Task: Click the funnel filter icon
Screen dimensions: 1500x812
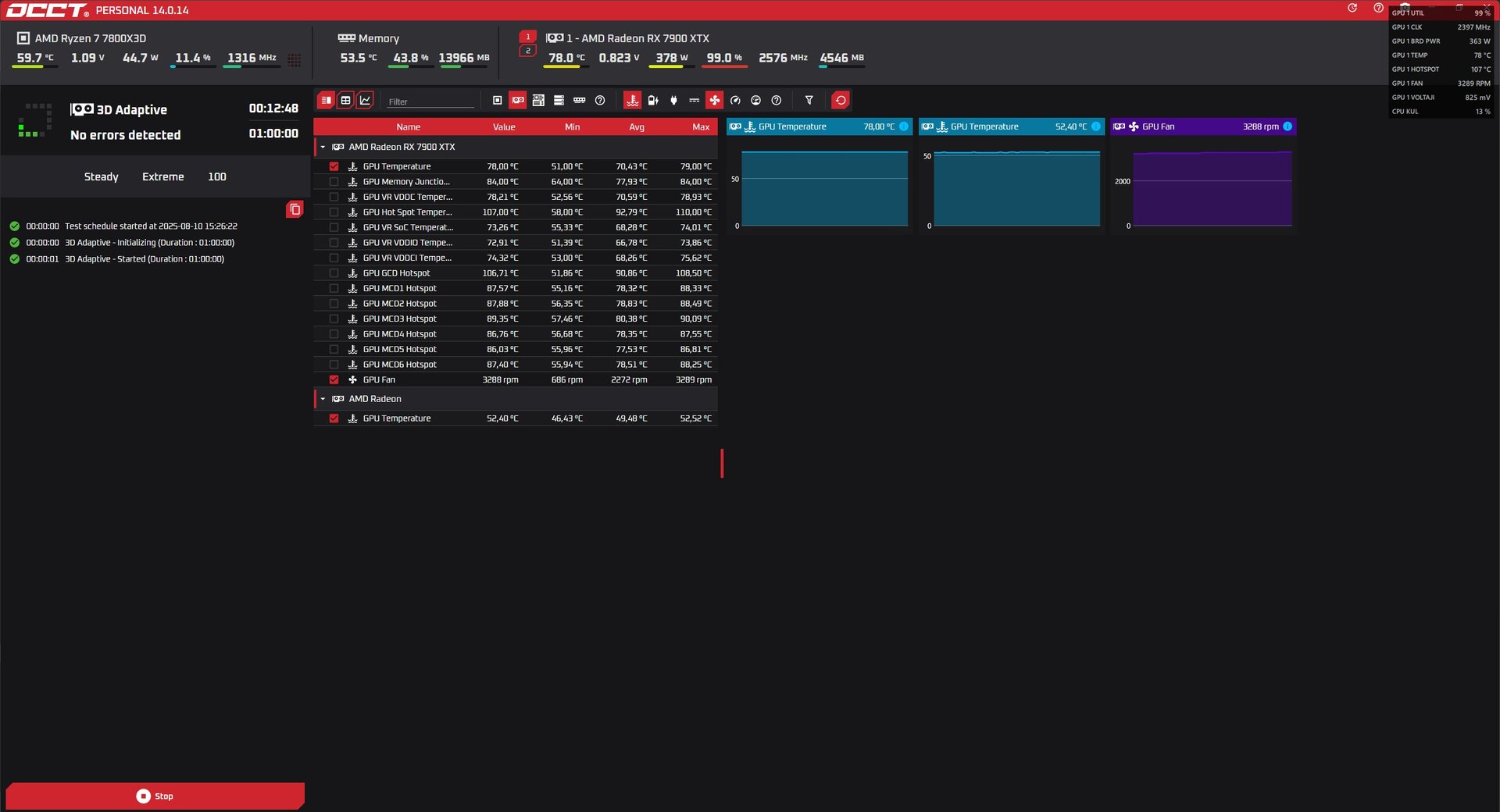Action: [x=809, y=100]
